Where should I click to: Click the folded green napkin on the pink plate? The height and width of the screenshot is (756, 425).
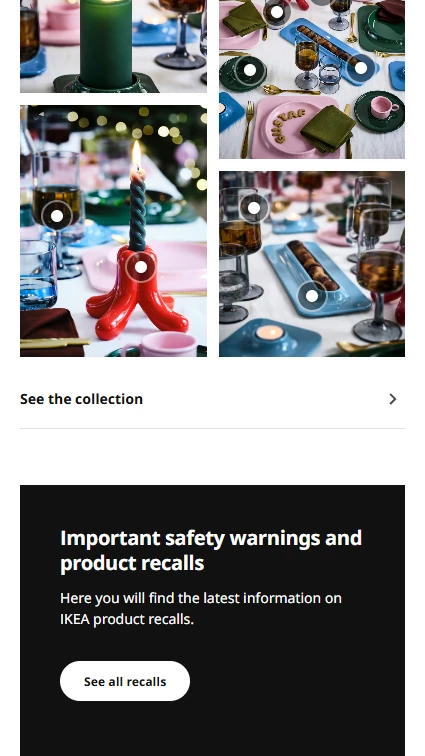[328, 128]
